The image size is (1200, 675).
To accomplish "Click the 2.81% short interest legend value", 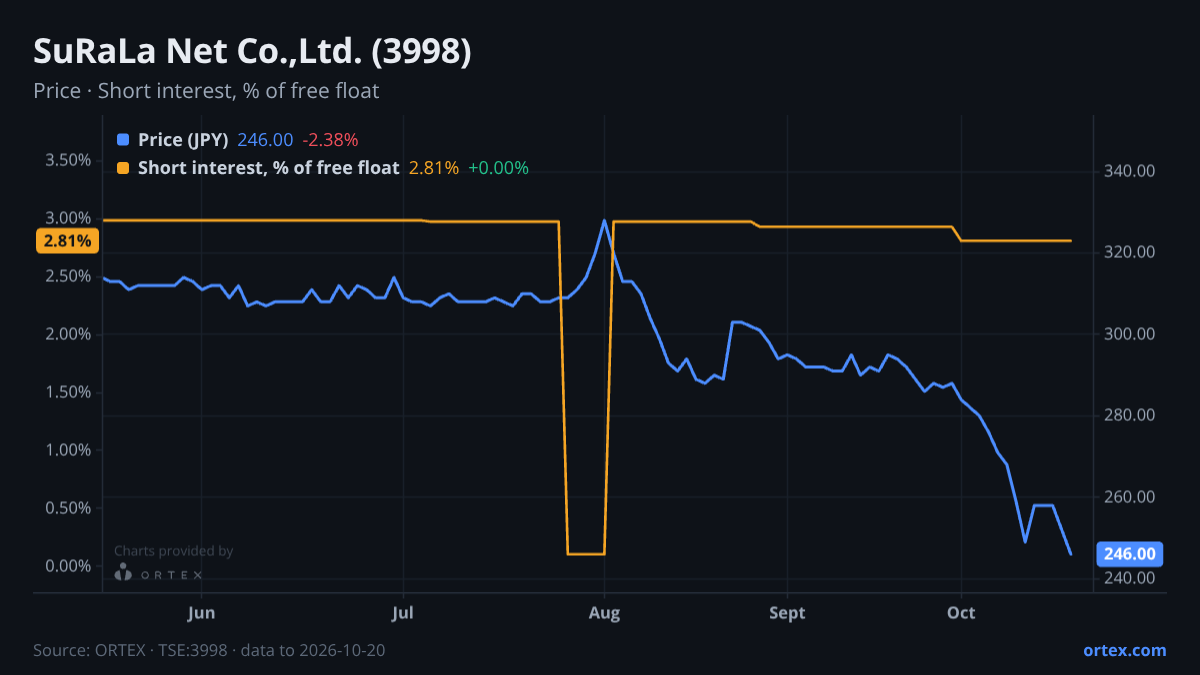I will 434,168.
